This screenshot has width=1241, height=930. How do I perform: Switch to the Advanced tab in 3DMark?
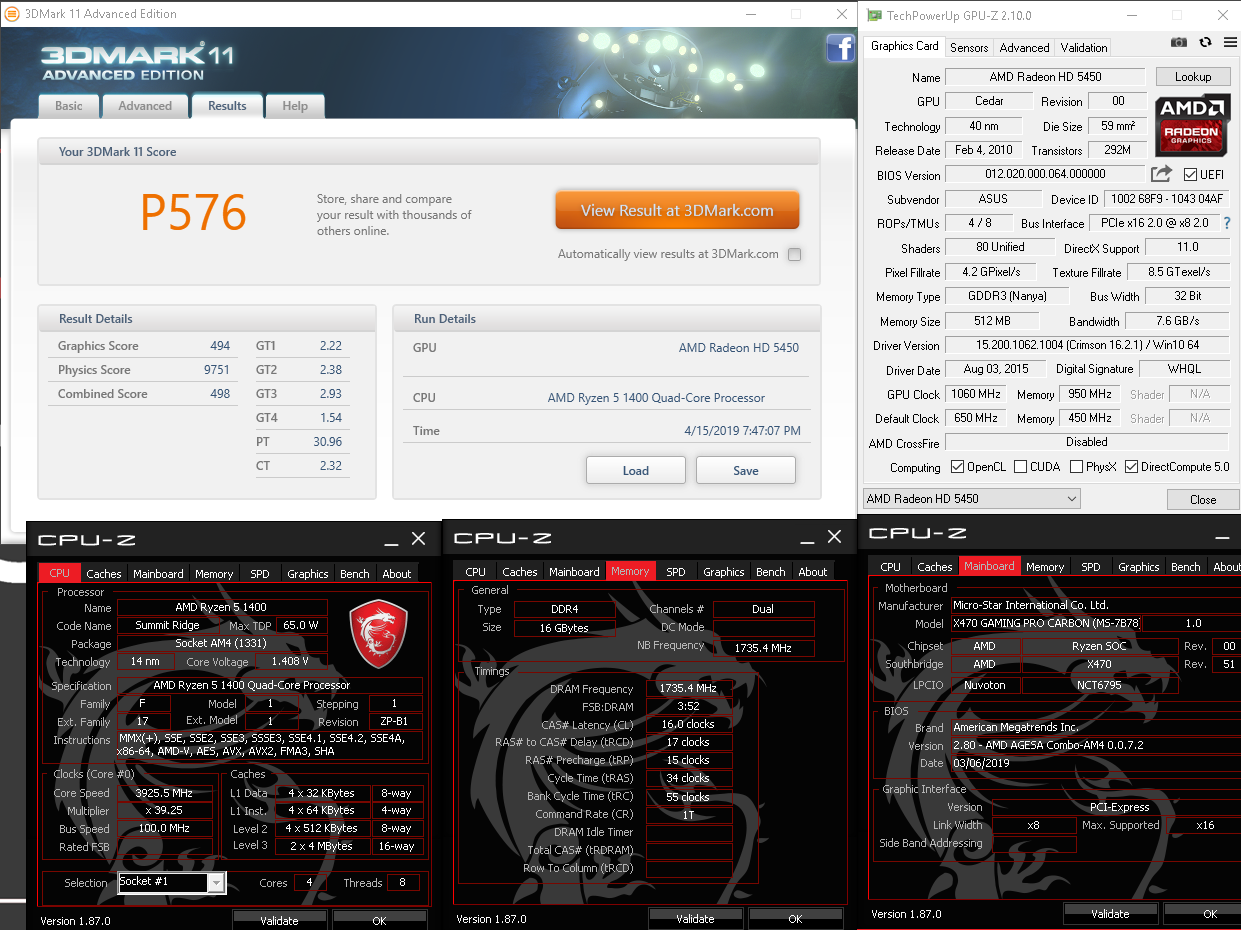pyautogui.click(x=145, y=106)
